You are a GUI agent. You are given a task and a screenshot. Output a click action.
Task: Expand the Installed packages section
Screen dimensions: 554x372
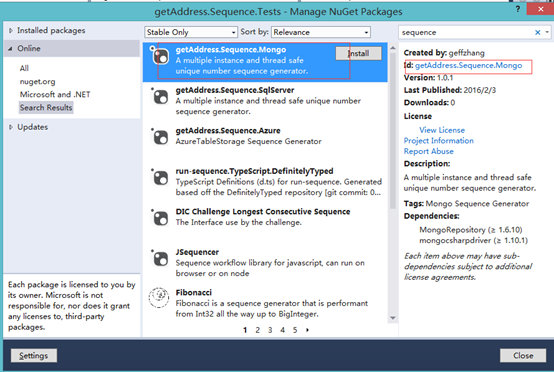pyautogui.click(x=11, y=31)
